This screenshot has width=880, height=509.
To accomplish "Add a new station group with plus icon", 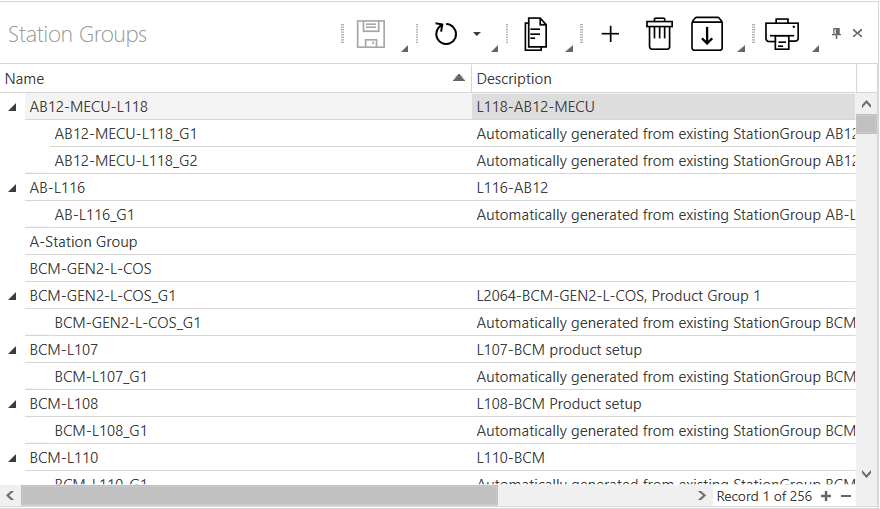I will point(610,34).
